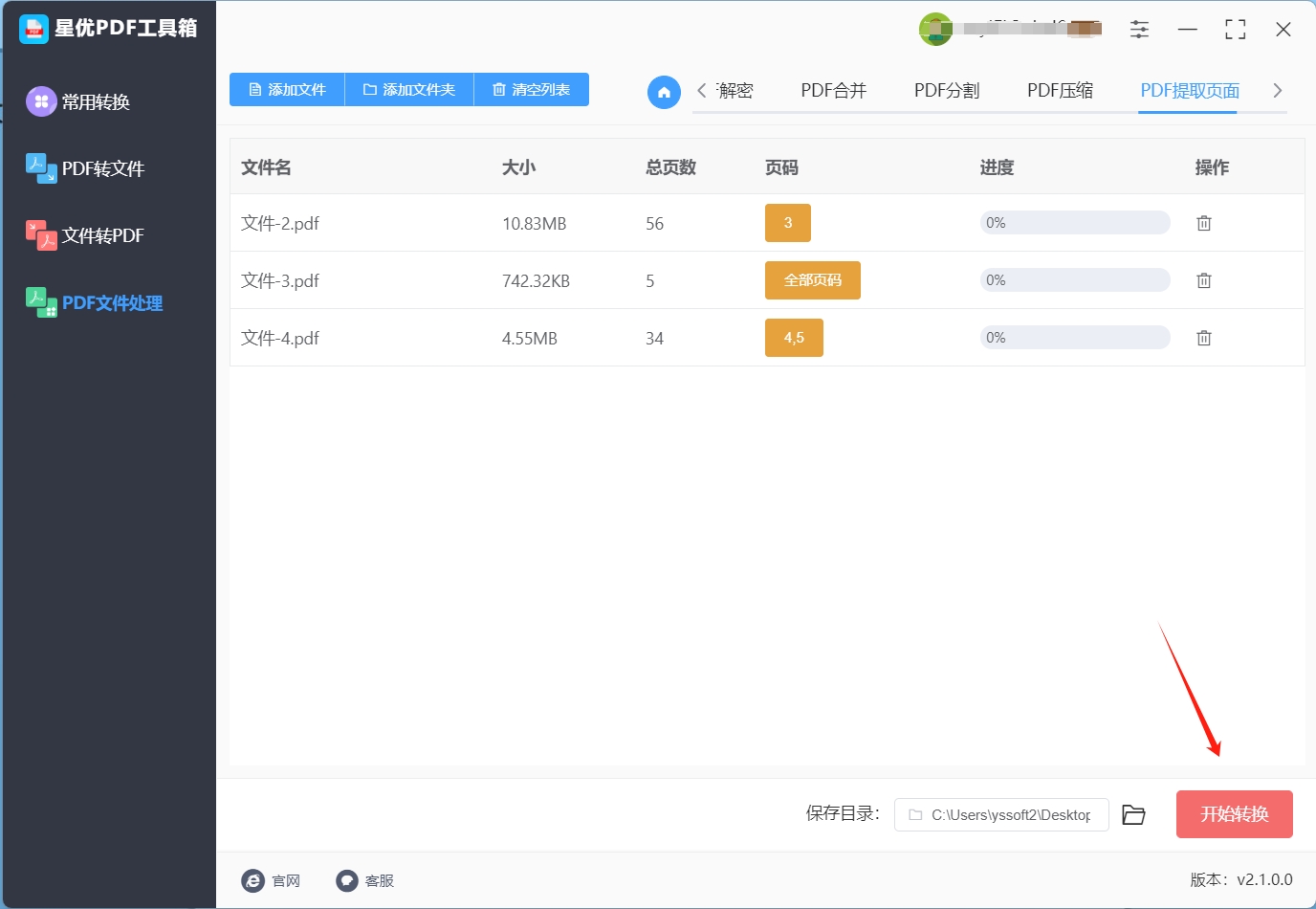Open the 常用转换 sidebar menu
Image resolution: width=1316 pixels, height=909 pixels.
96,101
